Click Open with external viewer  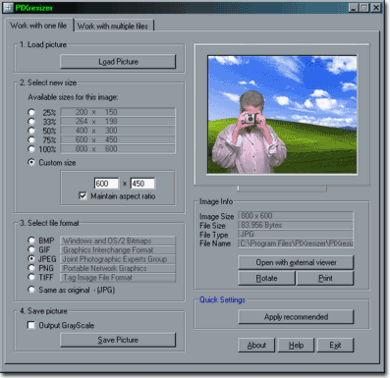[x=296, y=263]
